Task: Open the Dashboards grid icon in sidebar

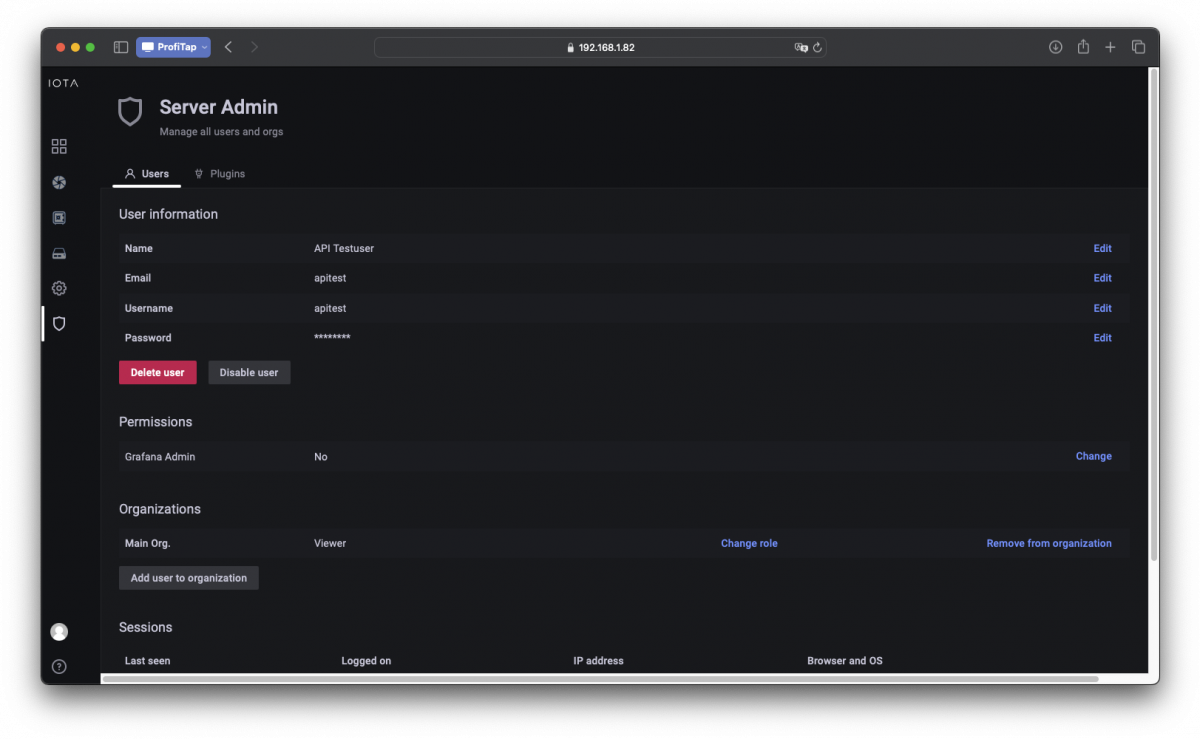Action: (59, 147)
